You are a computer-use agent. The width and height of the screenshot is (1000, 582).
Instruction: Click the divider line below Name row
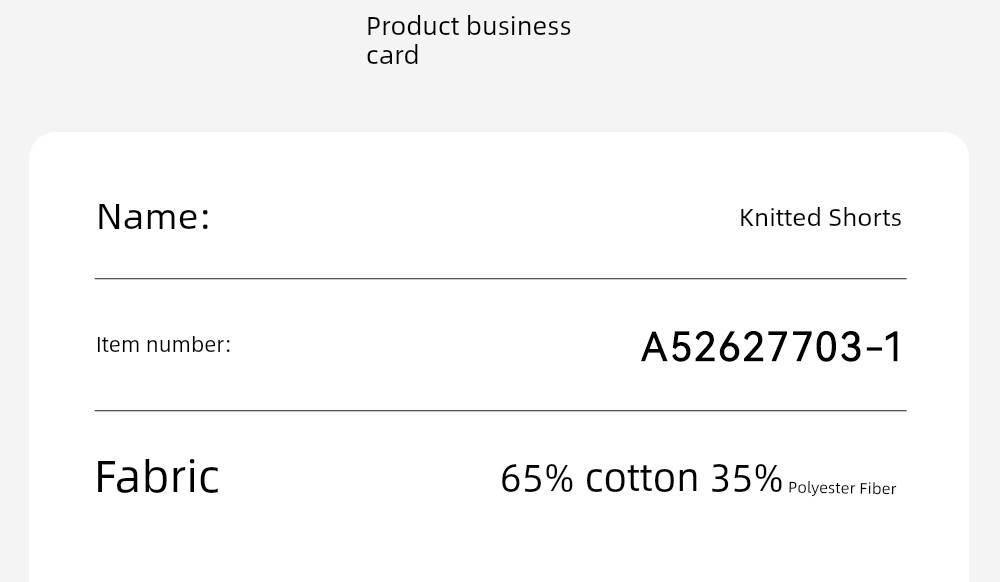(501, 279)
